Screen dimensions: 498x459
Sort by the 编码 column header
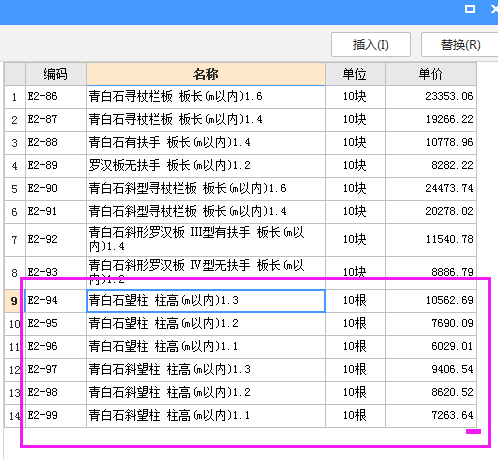click(x=56, y=74)
